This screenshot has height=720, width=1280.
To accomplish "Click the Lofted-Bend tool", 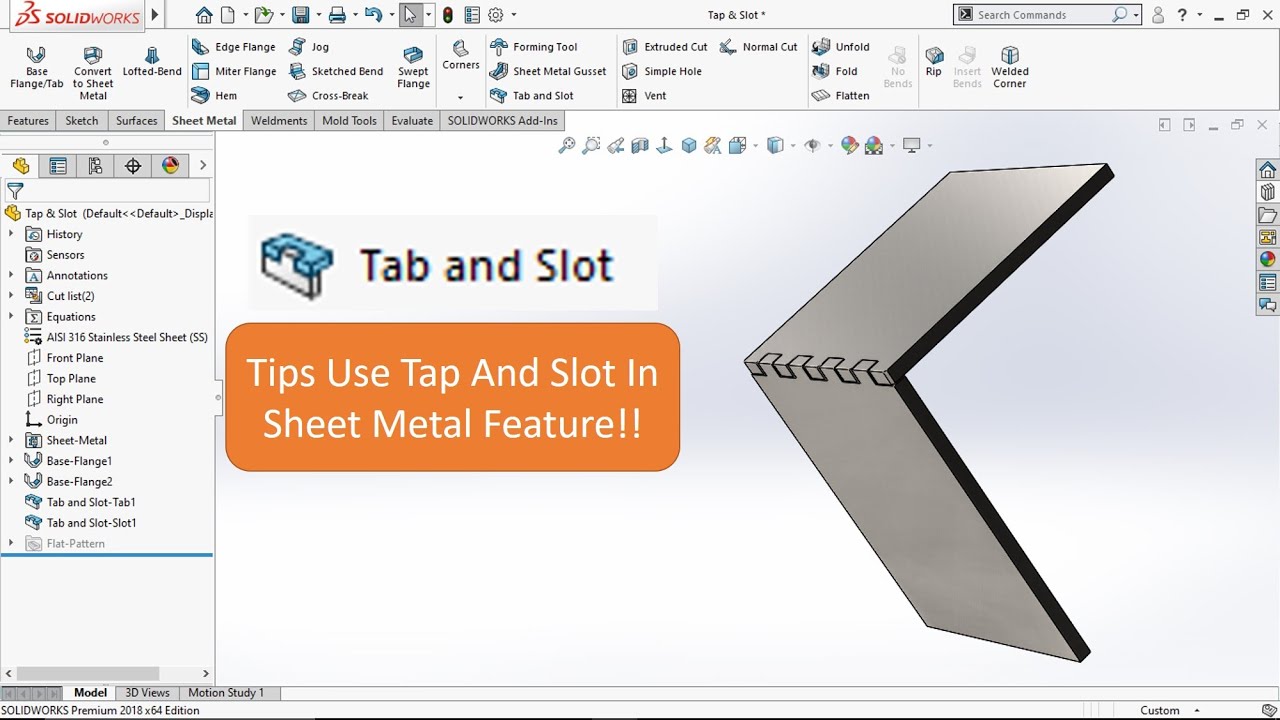I will (152, 62).
